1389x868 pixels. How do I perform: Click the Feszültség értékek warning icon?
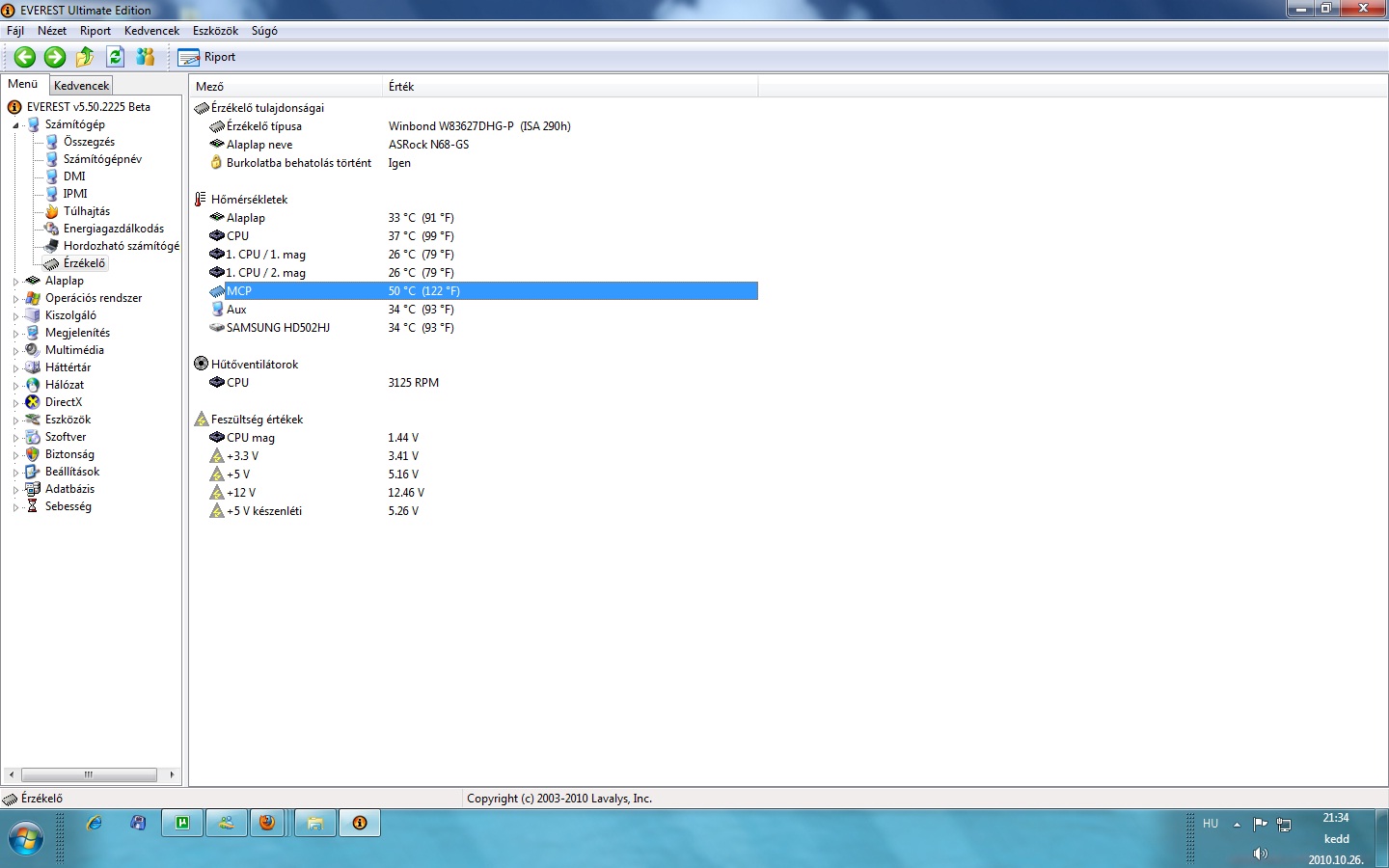pyautogui.click(x=201, y=420)
